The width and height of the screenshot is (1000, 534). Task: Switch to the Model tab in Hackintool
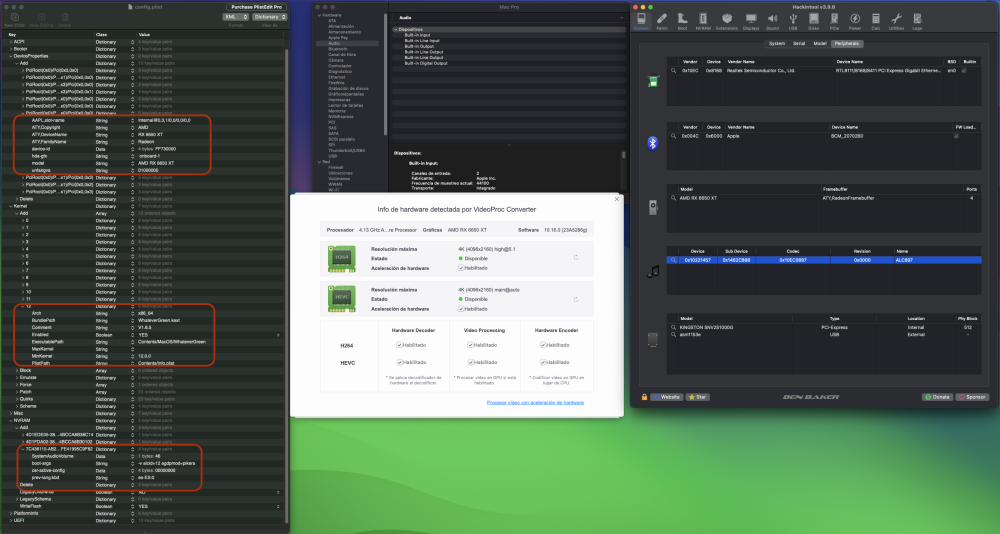pyautogui.click(x=820, y=43)
